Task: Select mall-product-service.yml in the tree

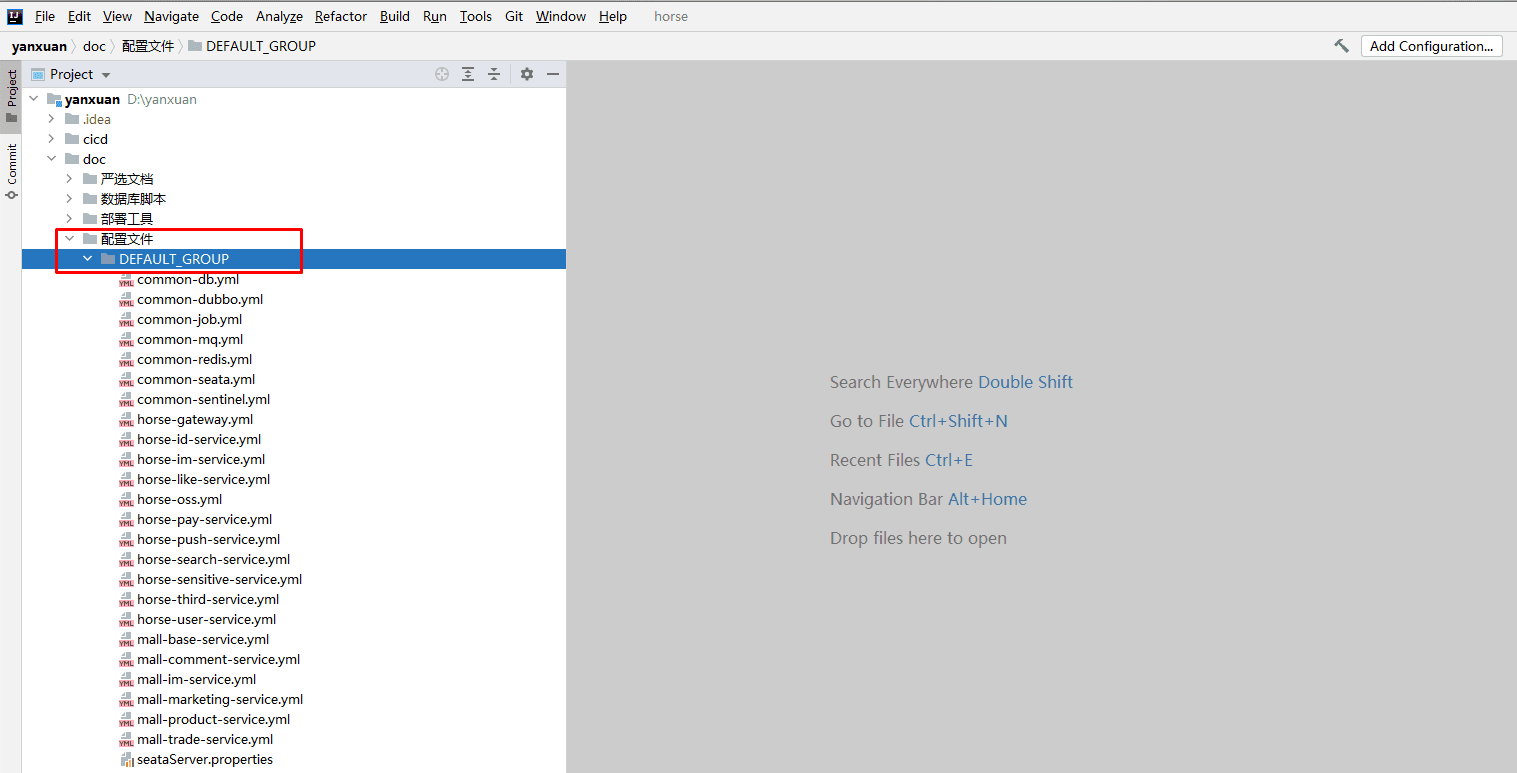Action: 213,720
